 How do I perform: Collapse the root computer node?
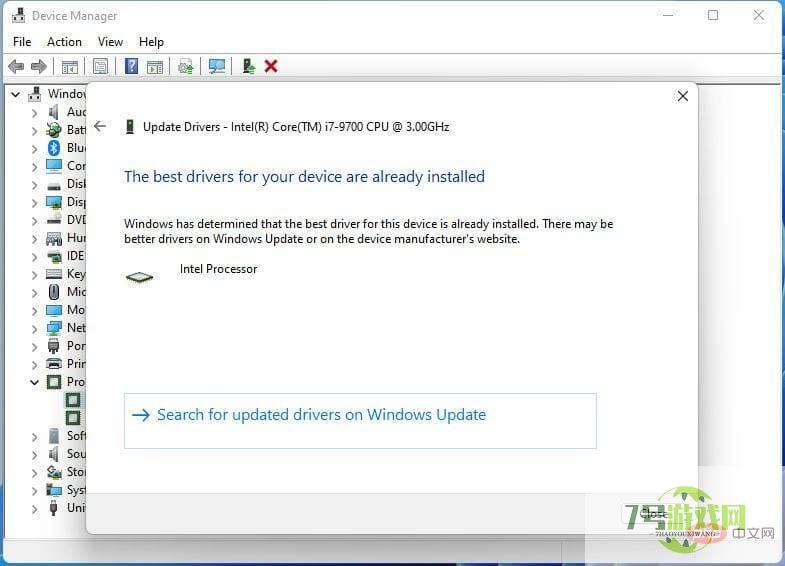[x=16, y=94]
